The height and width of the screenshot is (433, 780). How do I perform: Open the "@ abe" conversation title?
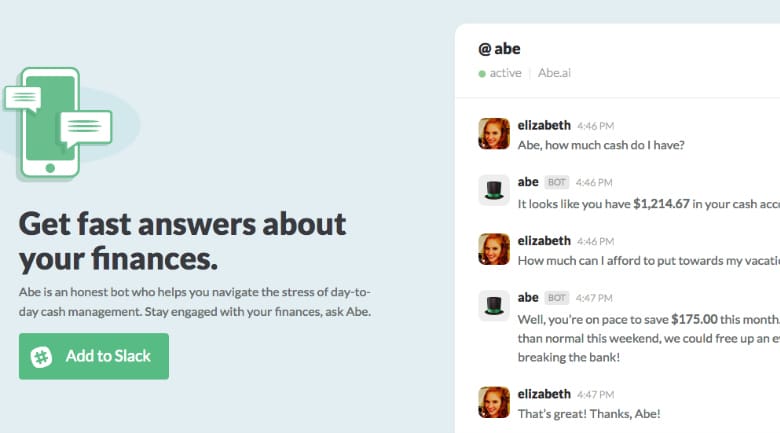point(499,48)
